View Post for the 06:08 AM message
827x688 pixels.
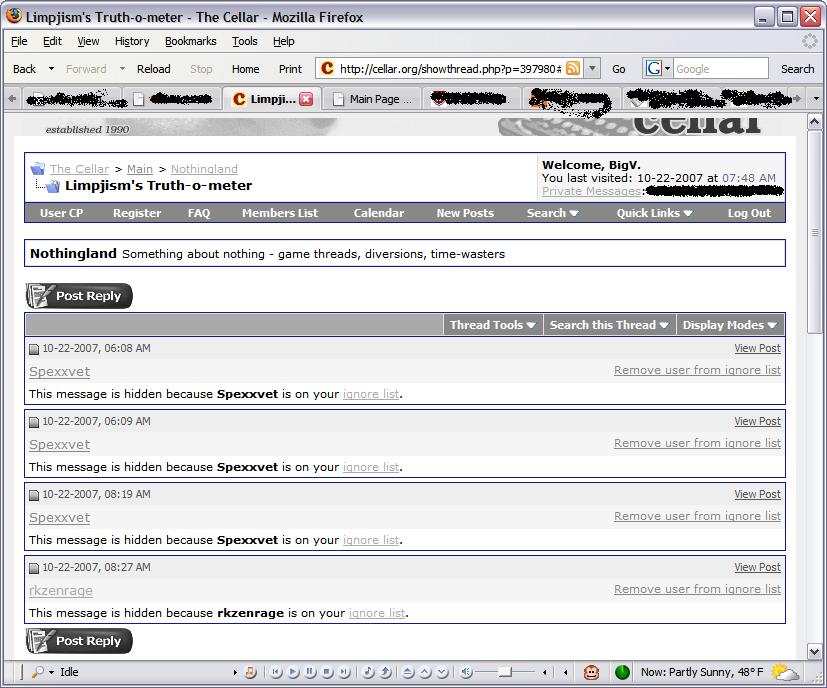[x=757, y=348]
